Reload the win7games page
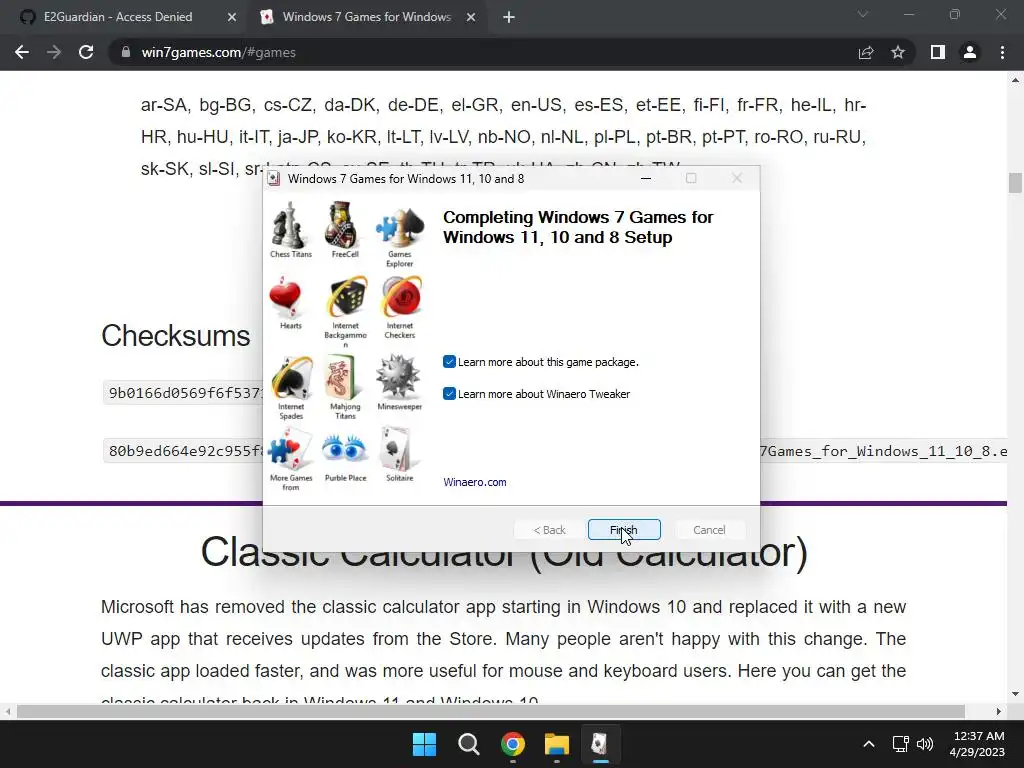 point(86,52)
